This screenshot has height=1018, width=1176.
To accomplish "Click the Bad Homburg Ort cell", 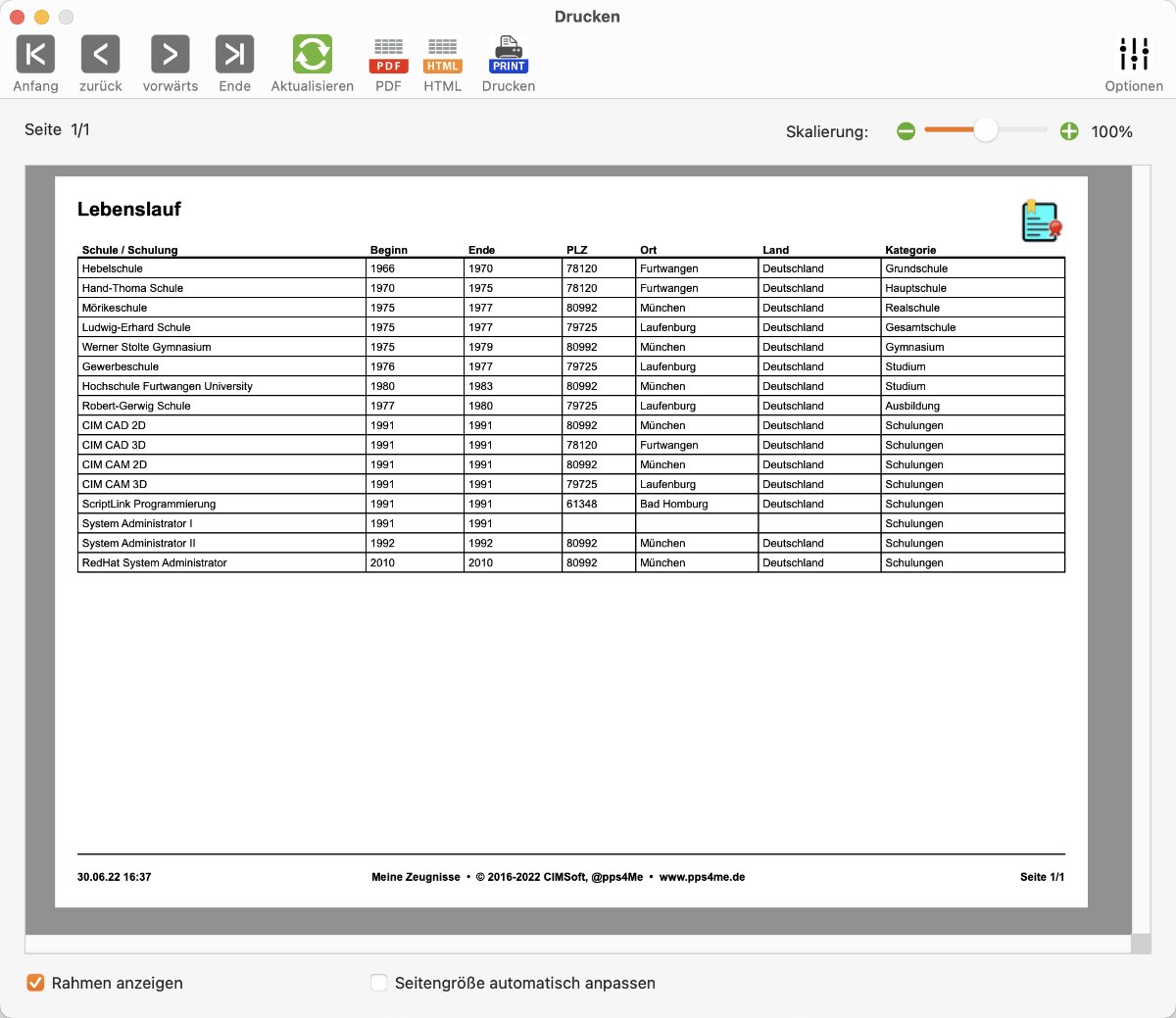I will [x=697, y=504].
